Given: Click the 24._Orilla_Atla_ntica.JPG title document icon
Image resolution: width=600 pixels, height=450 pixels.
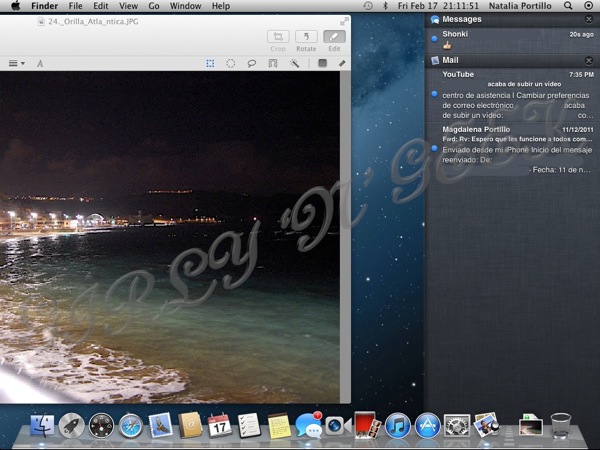Looking at the screenshot, I should 41,22.
